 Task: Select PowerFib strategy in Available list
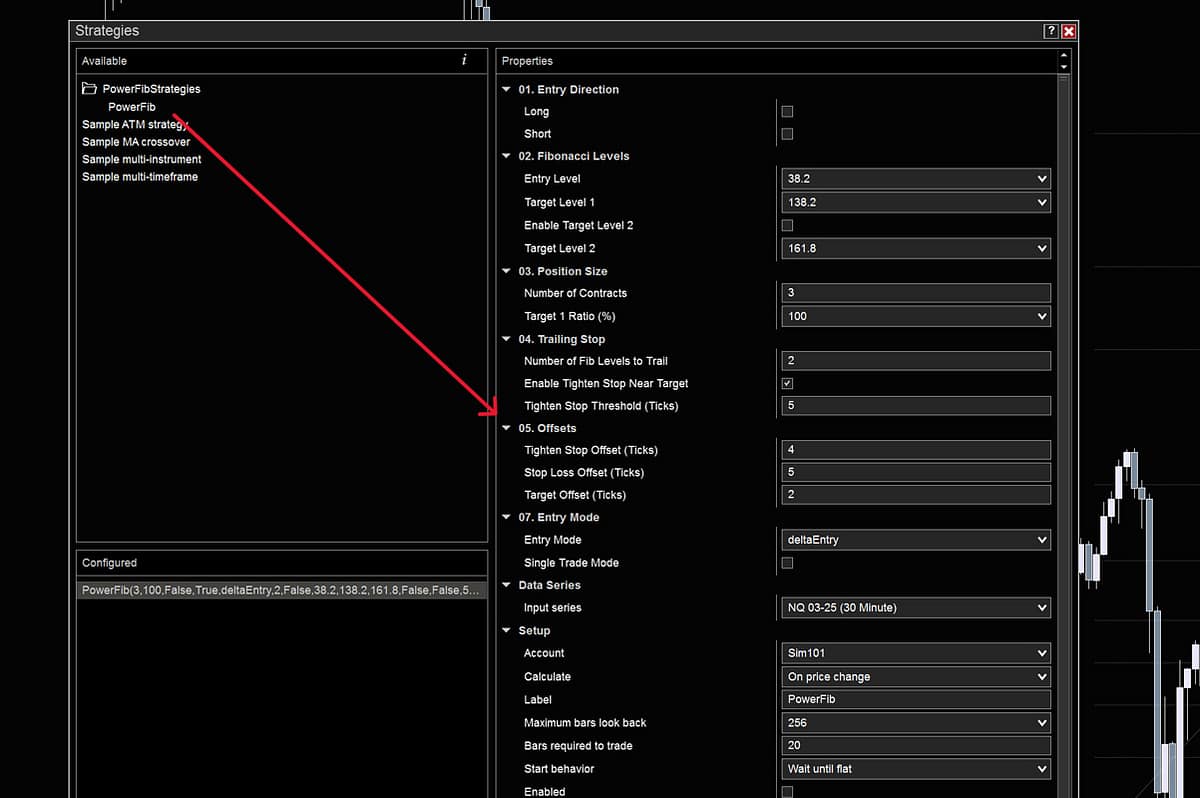point(132,107)
